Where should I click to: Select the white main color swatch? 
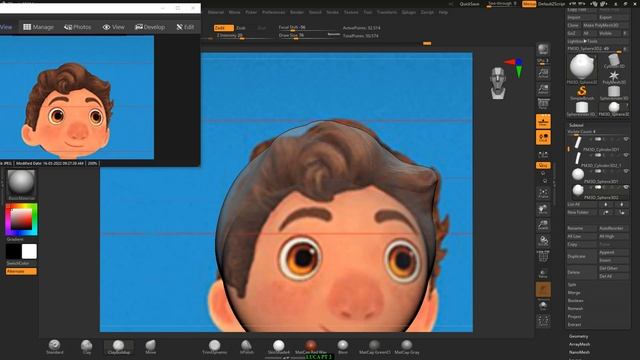tap(29, 251)
